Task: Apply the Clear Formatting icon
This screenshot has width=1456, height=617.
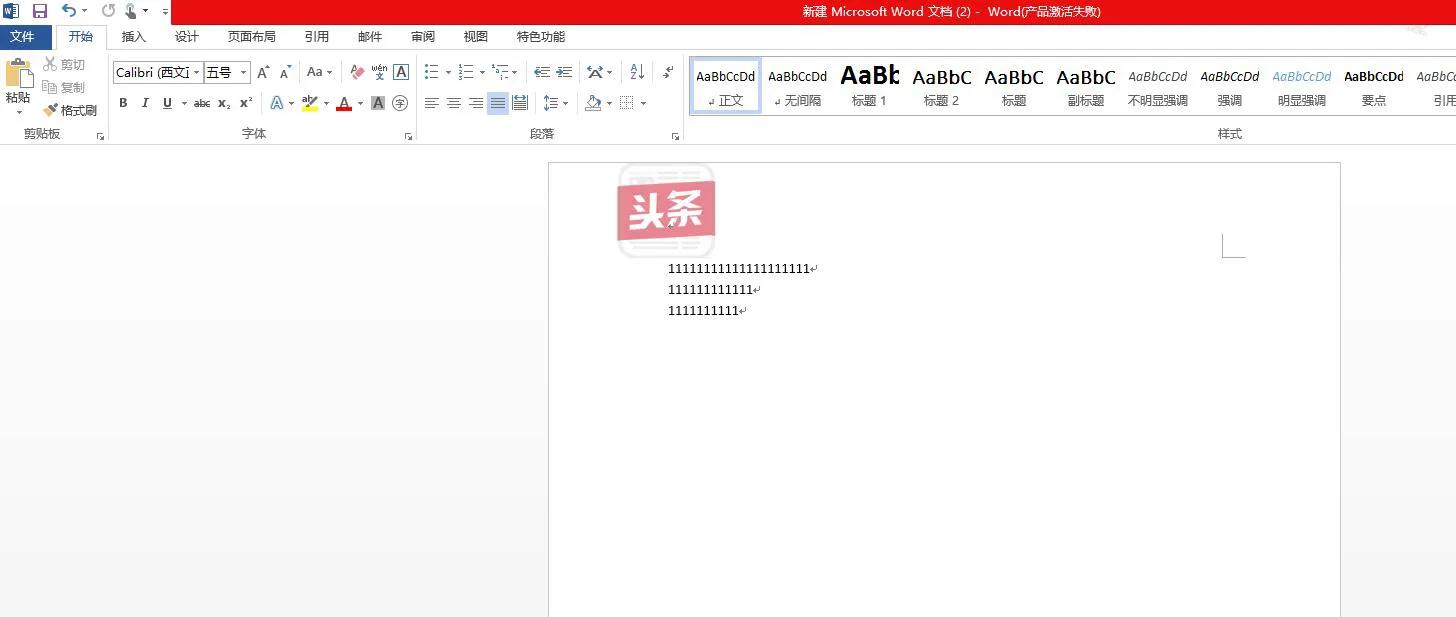Action: (357, 72)
